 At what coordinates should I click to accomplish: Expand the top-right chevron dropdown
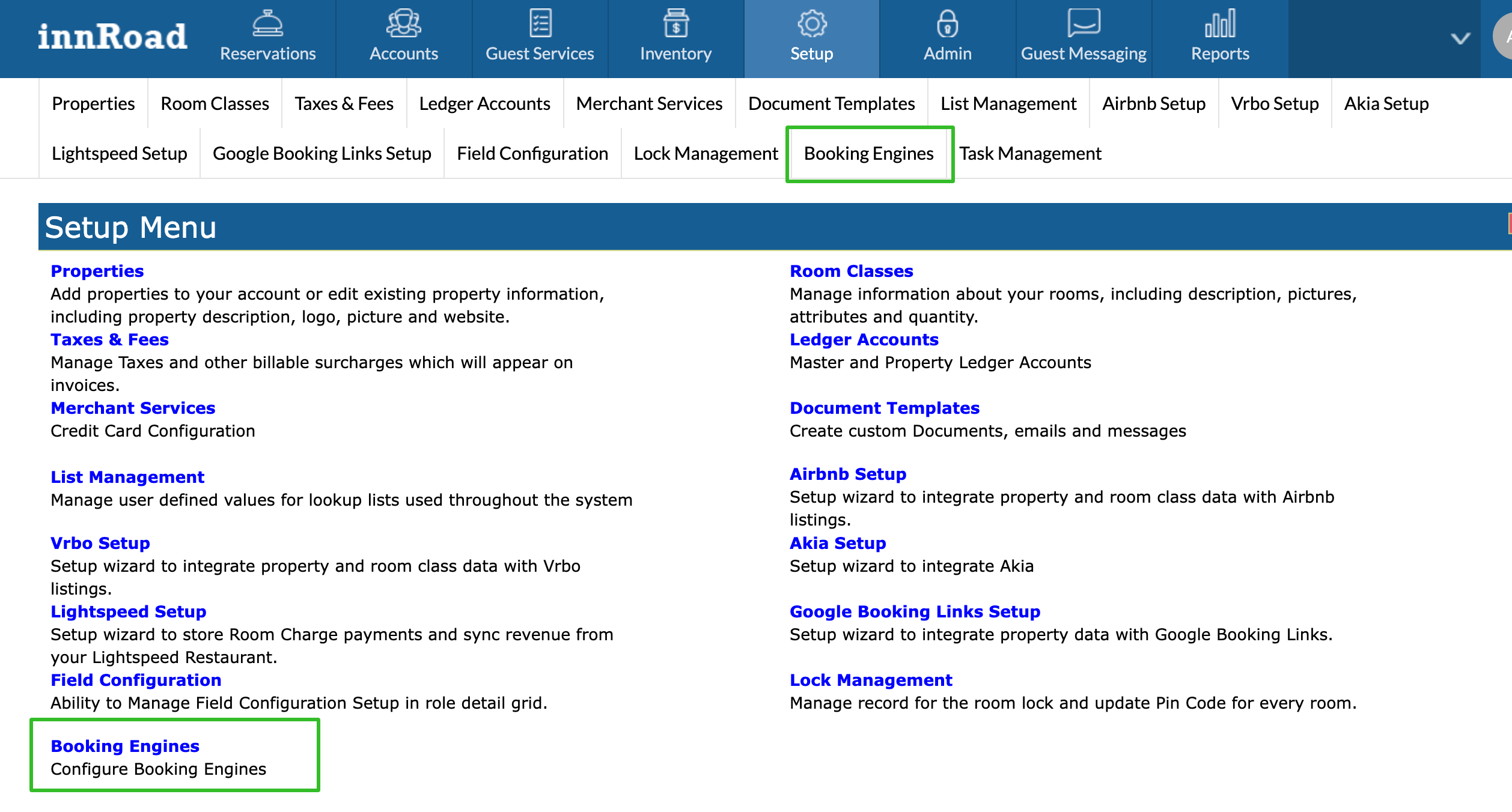pos(1460,39)
